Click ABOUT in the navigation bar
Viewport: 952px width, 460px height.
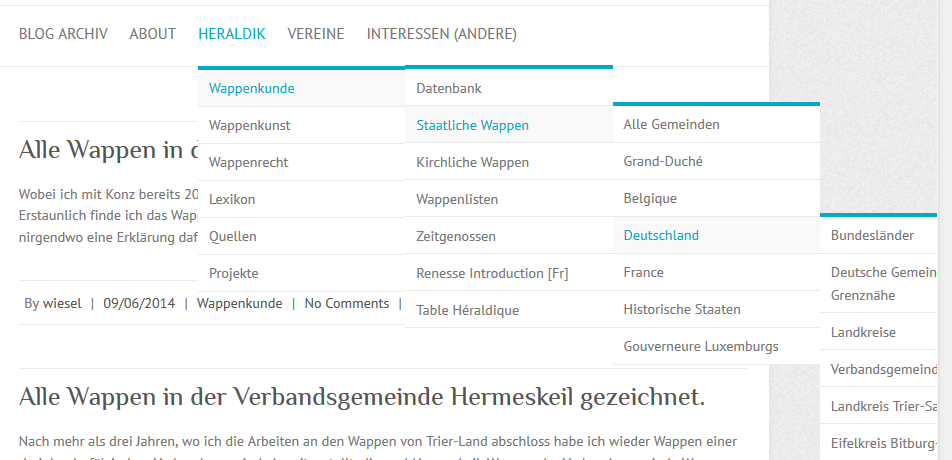coord(153,34)
